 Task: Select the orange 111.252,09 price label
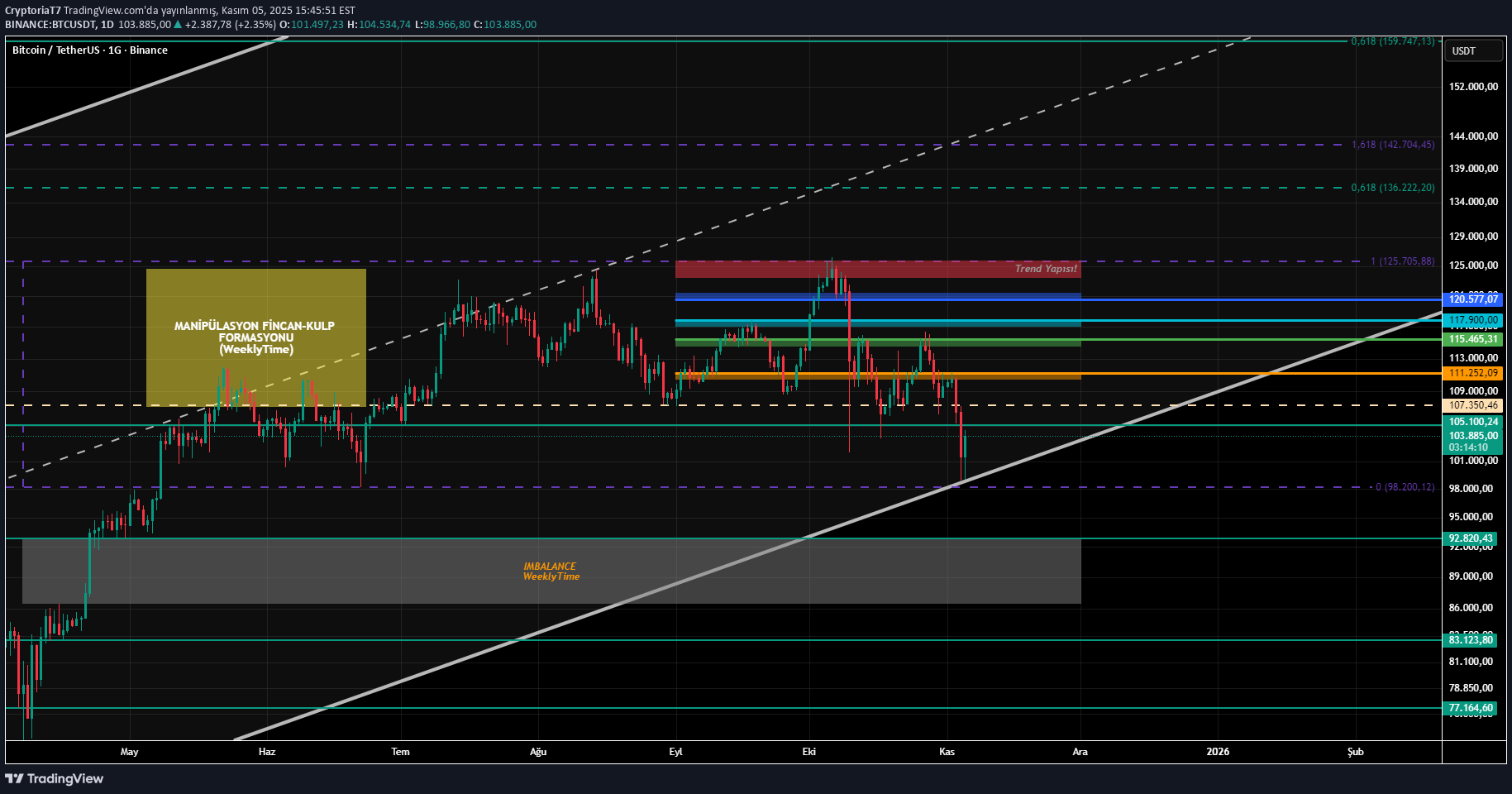[x=1472, y=373]
